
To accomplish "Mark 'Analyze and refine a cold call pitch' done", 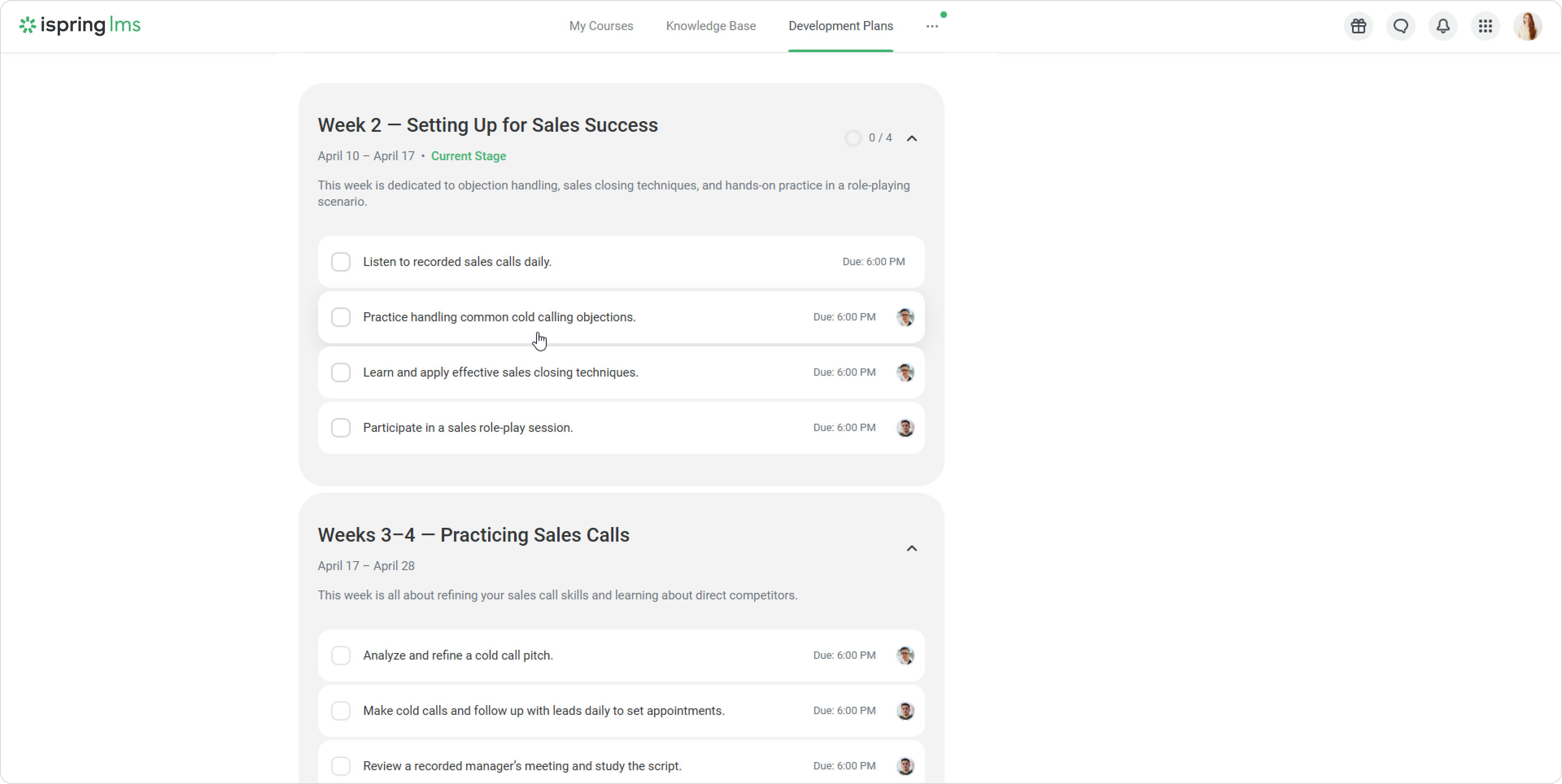I will pyautogui.click(x=341, y=656).
